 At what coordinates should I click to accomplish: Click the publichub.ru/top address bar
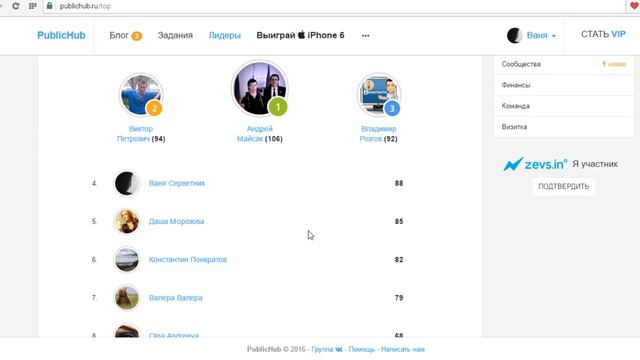(x=335, y=6)
